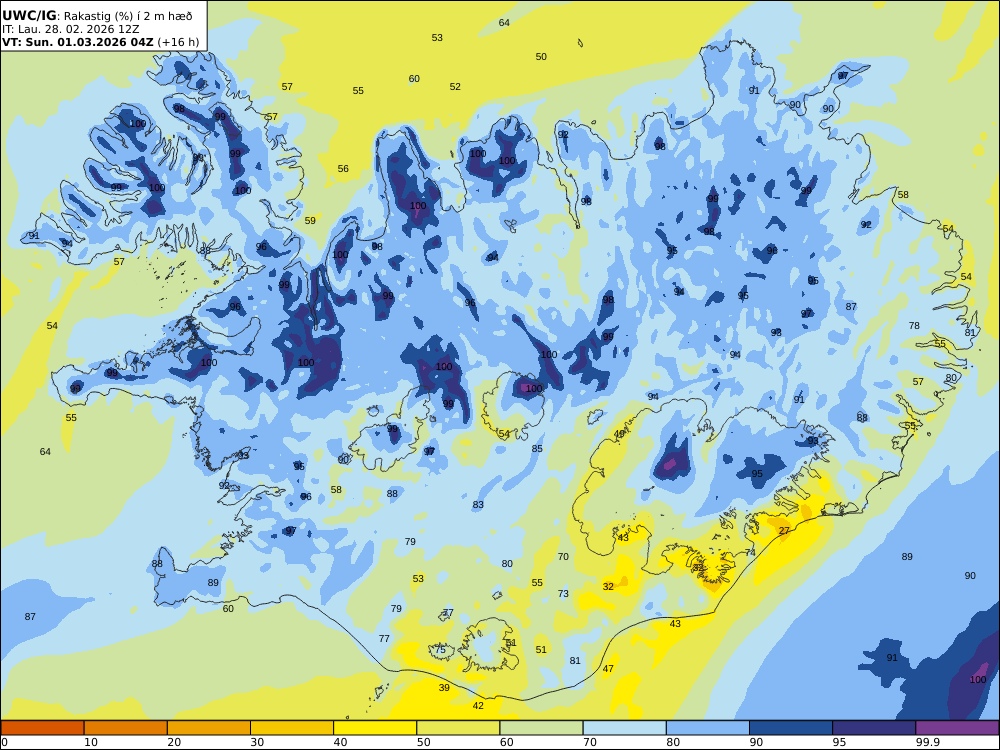Screen dimensions: 1000x750
Task: Click the "20" legend scale label
Action: tap(174, 742)
